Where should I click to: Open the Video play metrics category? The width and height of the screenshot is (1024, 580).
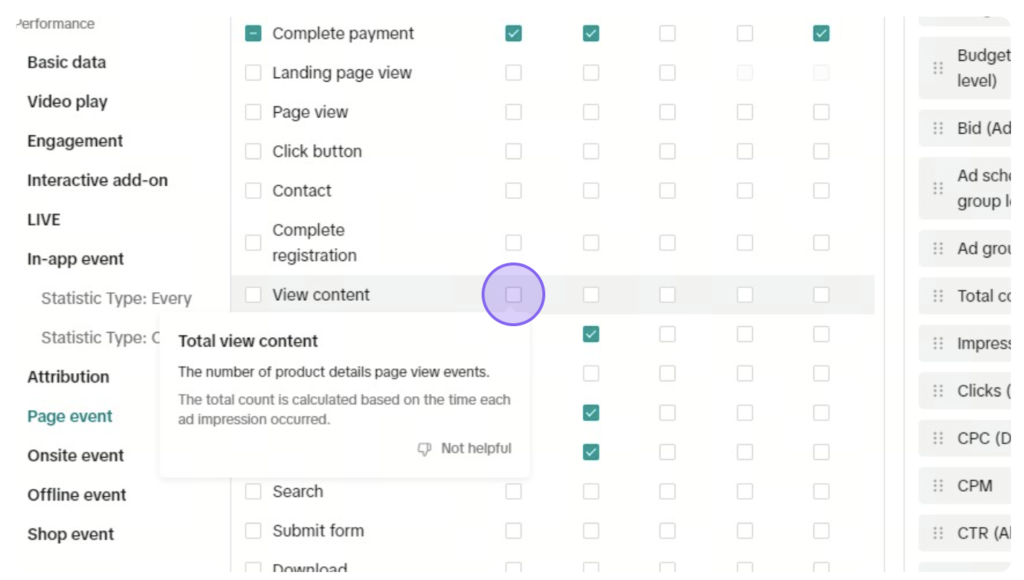point(67,102)
